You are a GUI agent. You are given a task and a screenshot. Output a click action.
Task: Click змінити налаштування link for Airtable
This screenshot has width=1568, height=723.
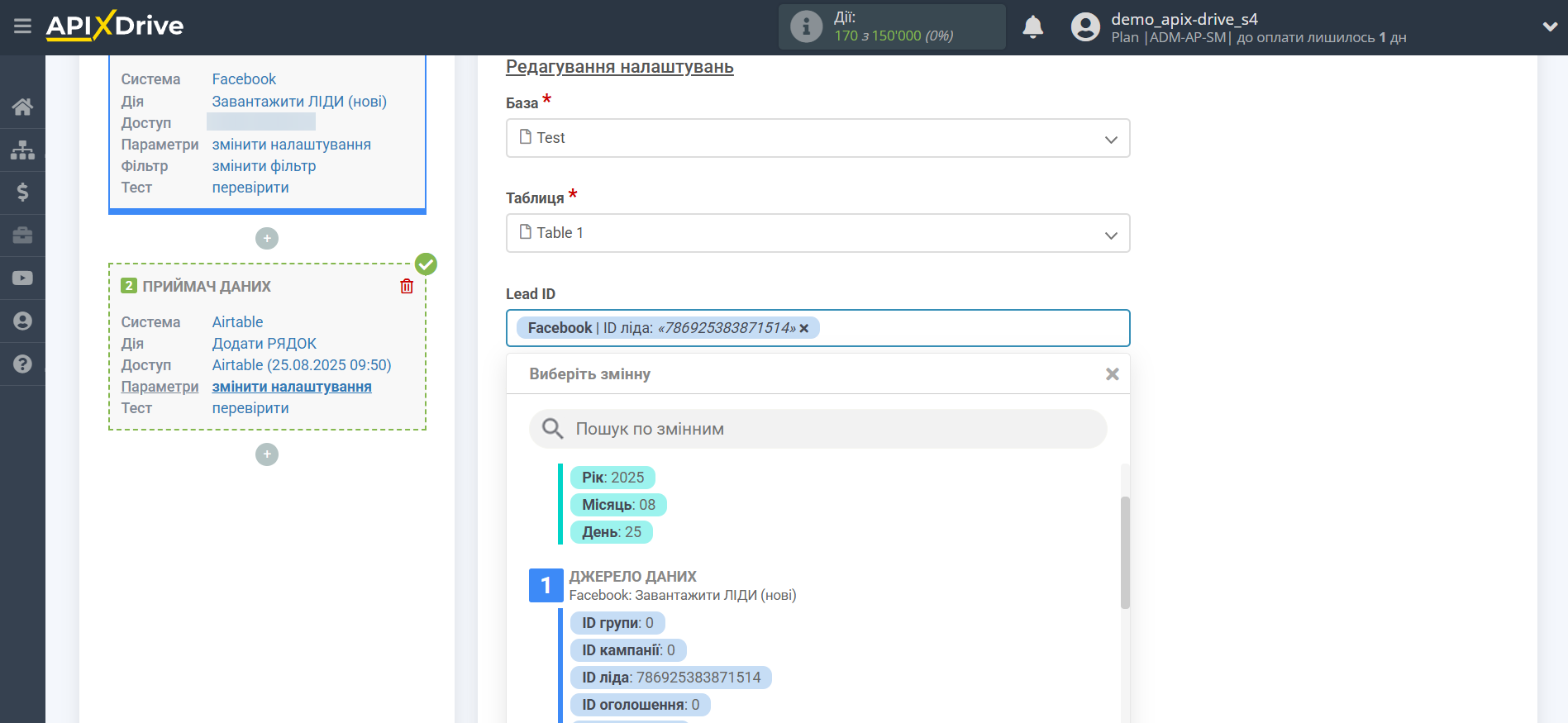pyautogui.click(x=292, y=387)
